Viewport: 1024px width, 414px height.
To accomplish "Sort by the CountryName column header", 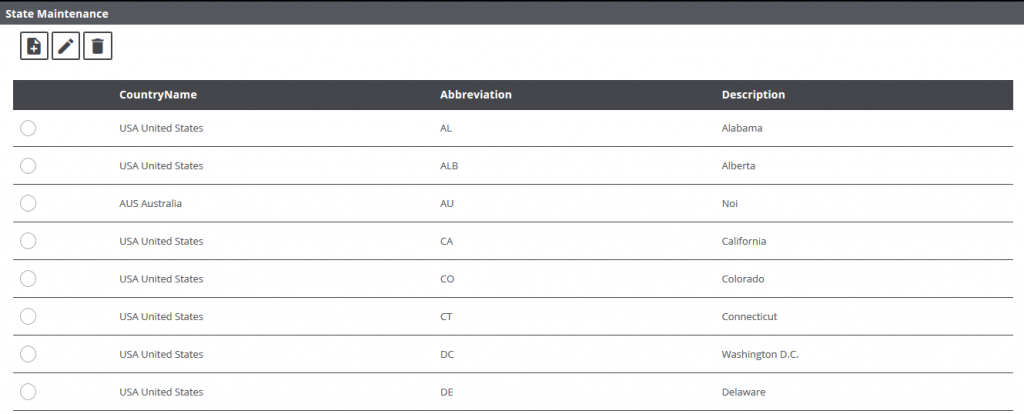I will tap(158, 95).
